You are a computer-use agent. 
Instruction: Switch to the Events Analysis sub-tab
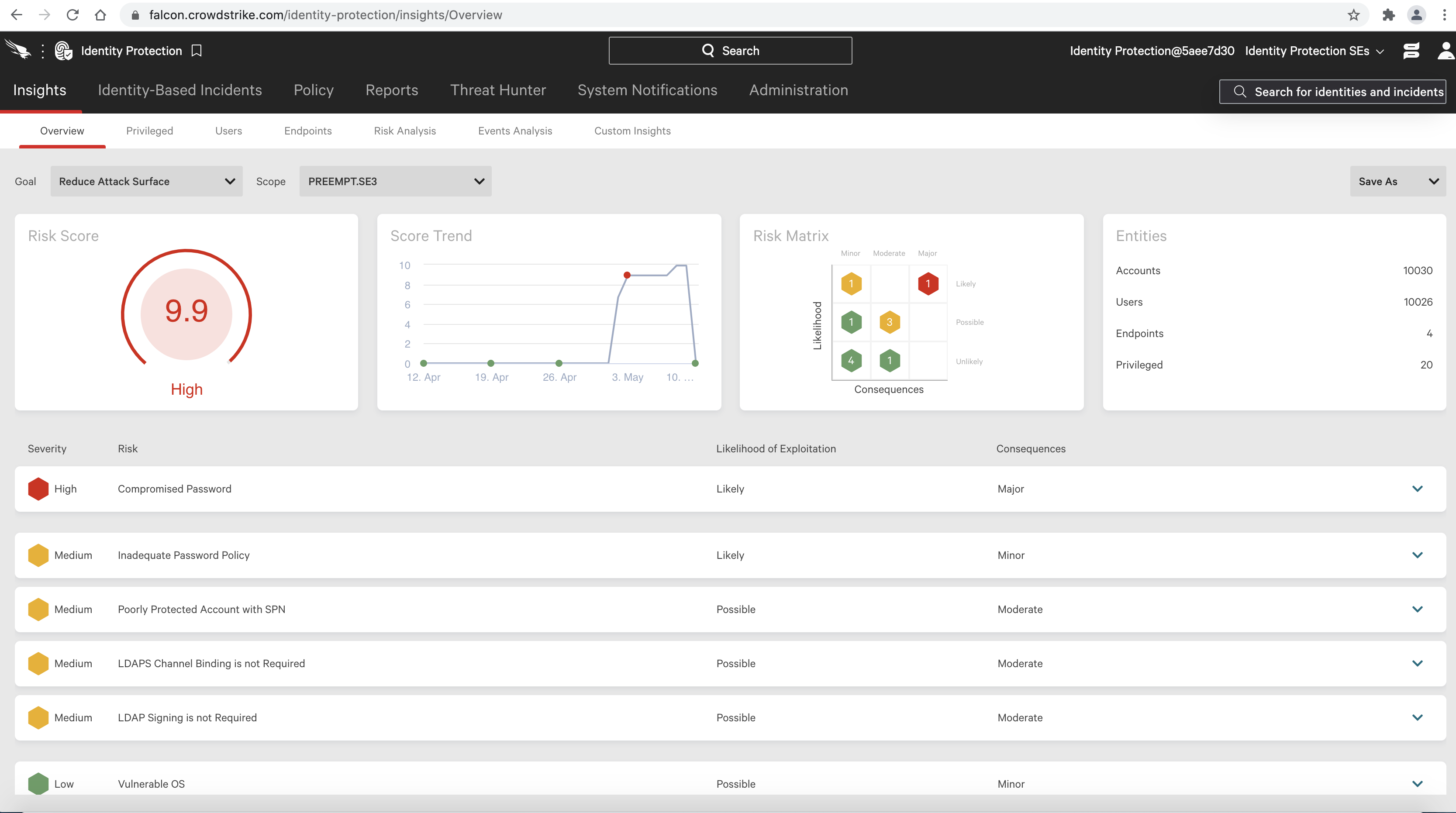pos(515,131)
